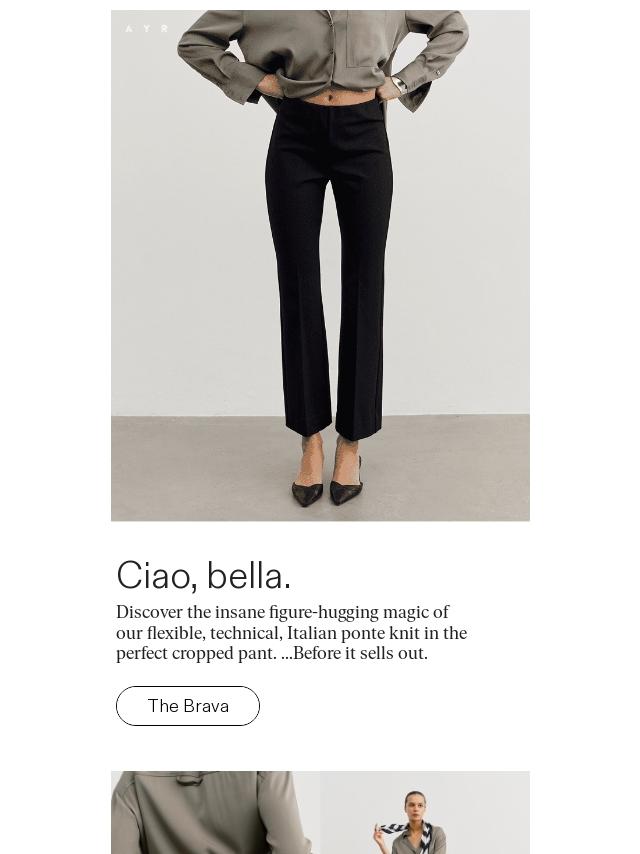Viewport: 640px width, 854px height.
Task: Click the concrete floor in hero photo
Action: pyautogui.click(x=320, y=468)
